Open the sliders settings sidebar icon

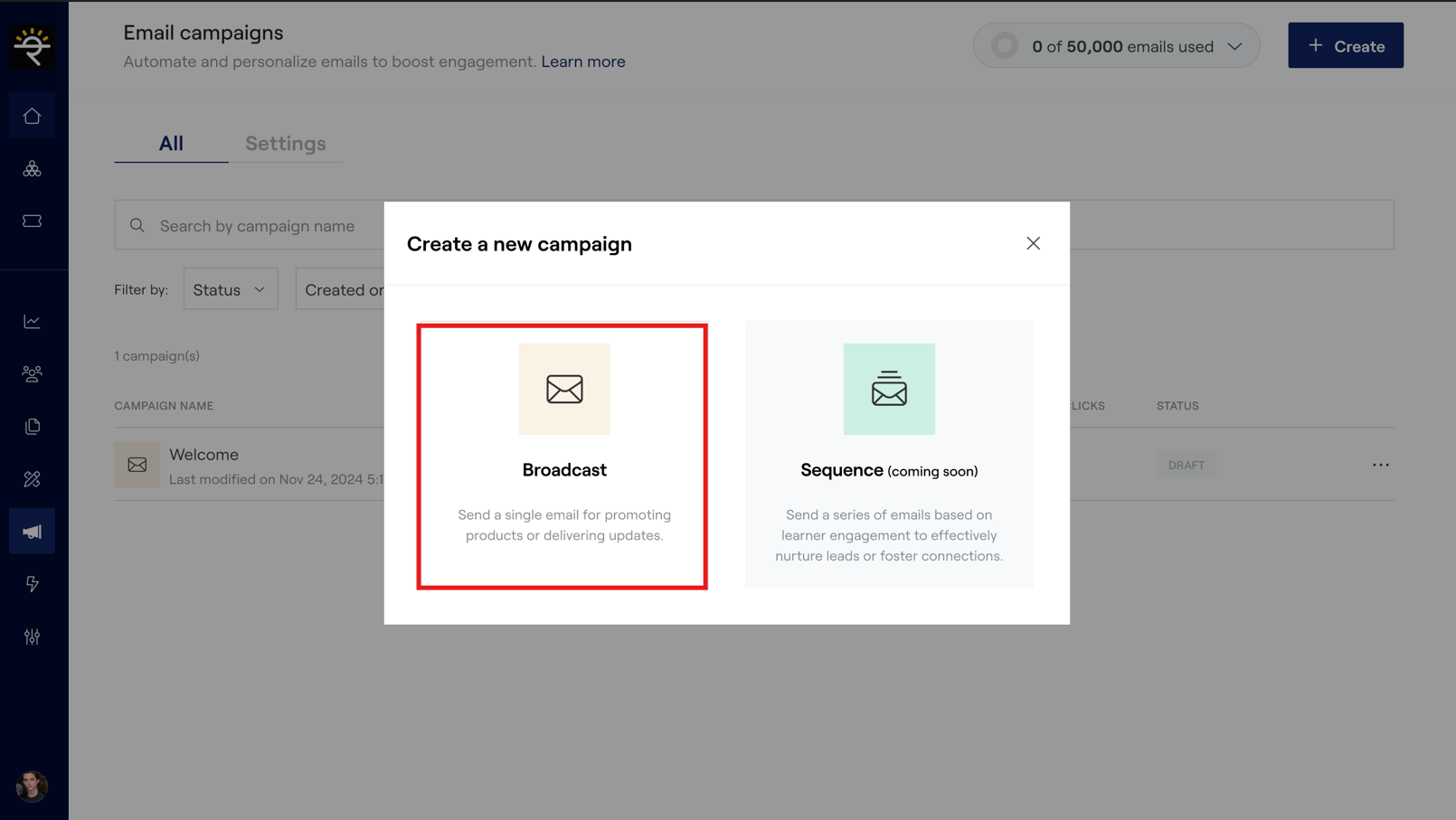33,636
